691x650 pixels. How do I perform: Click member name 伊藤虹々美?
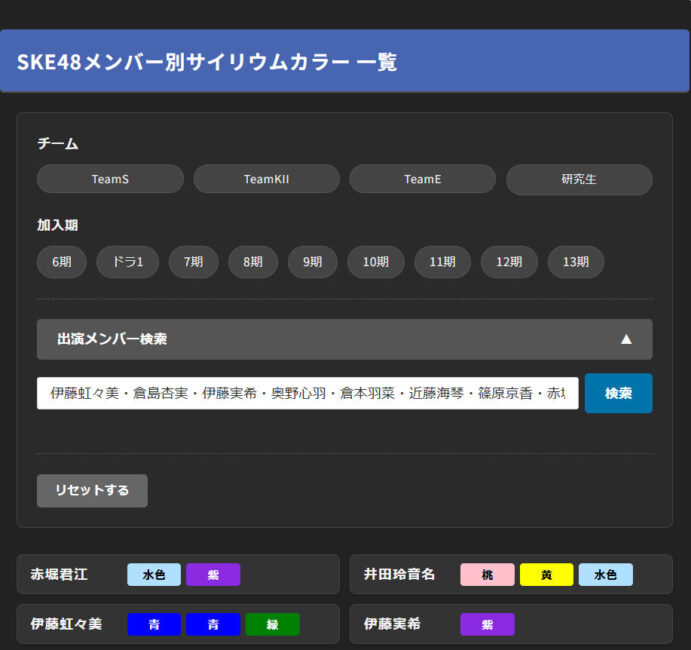point(66,624)
